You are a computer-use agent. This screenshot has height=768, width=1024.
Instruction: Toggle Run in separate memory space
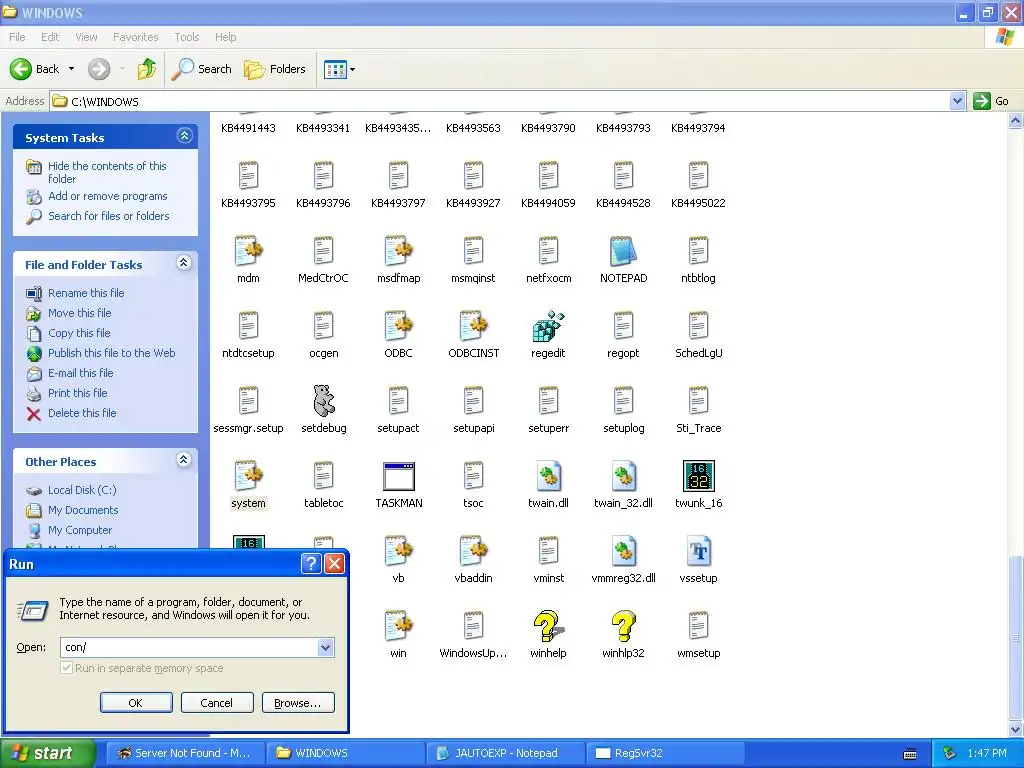pos(67,668)
